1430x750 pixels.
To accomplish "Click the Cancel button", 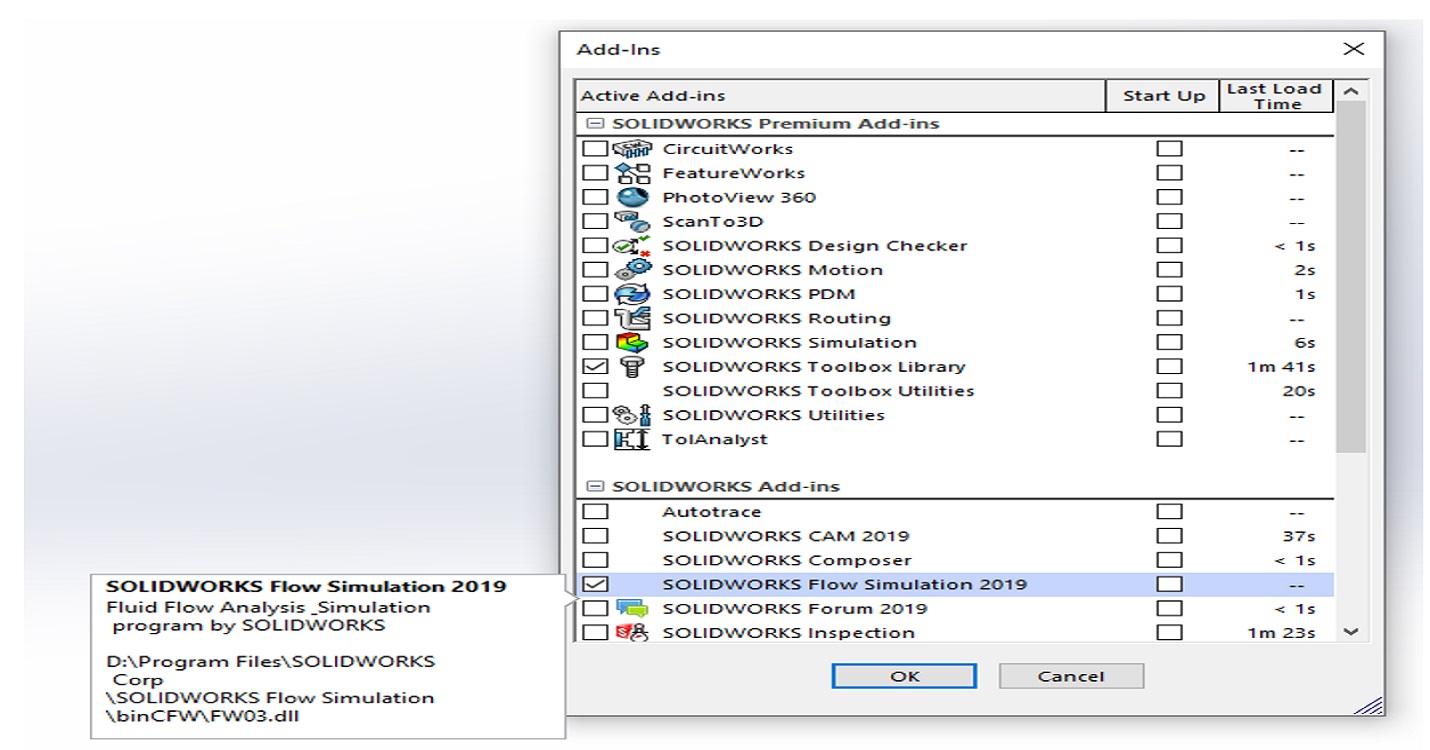I will coord(1071,676).
